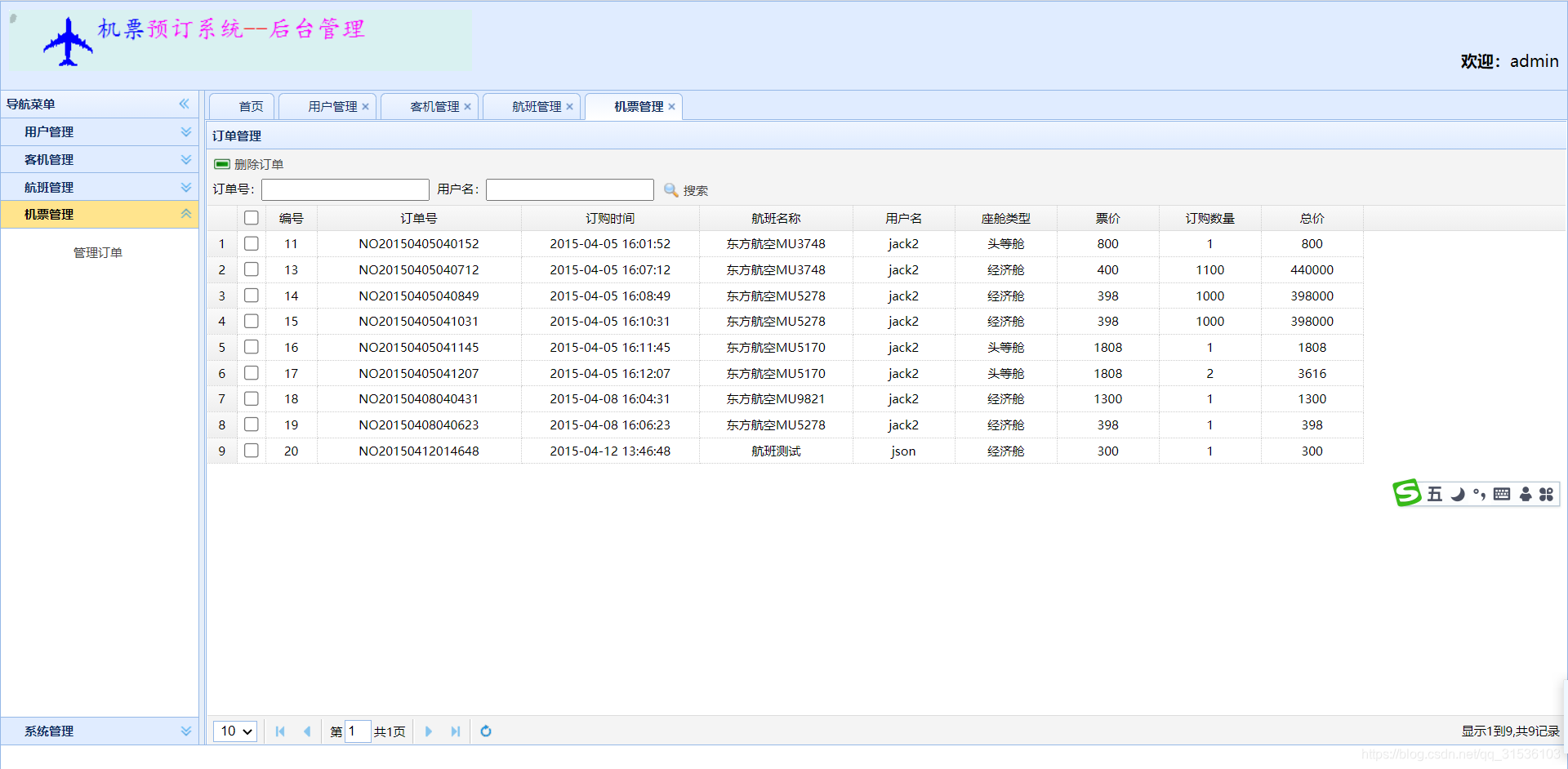Click the next page arrow icon

(x=429, y=731)
